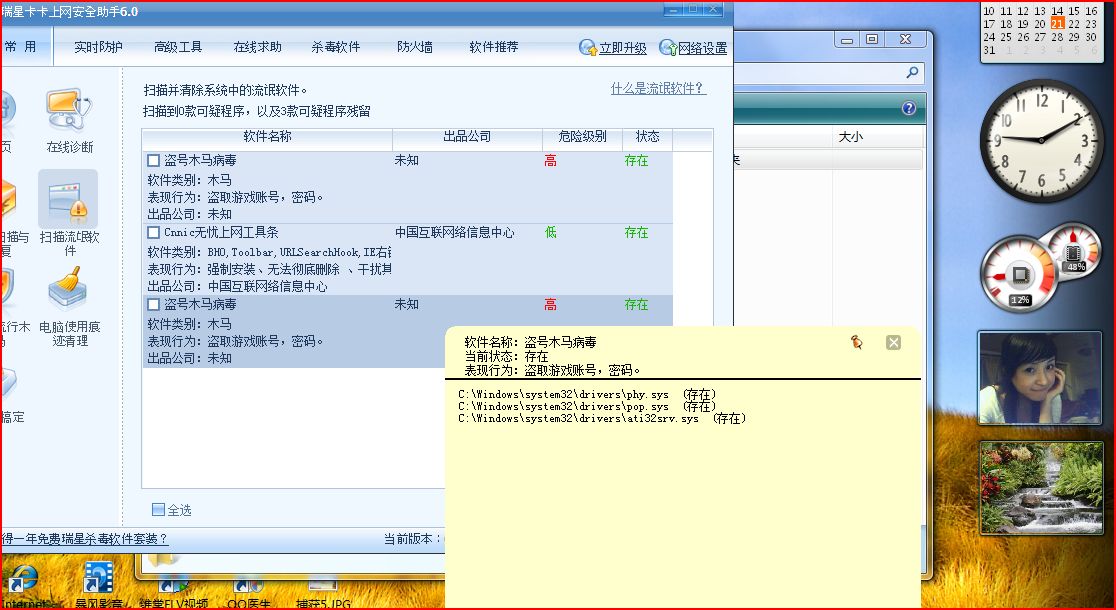Open 立即升级 link
Viewport: 1116px width, 610px height.
coord(623,48)
